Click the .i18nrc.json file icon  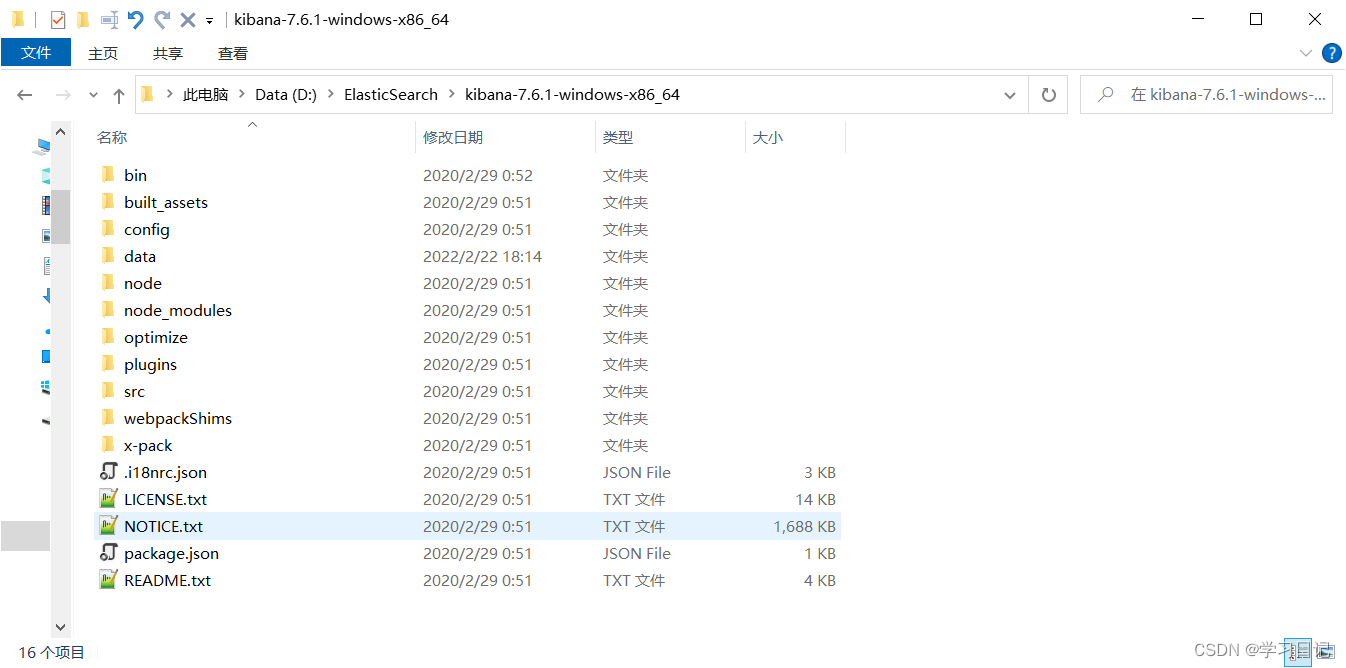tap(109, 472)
